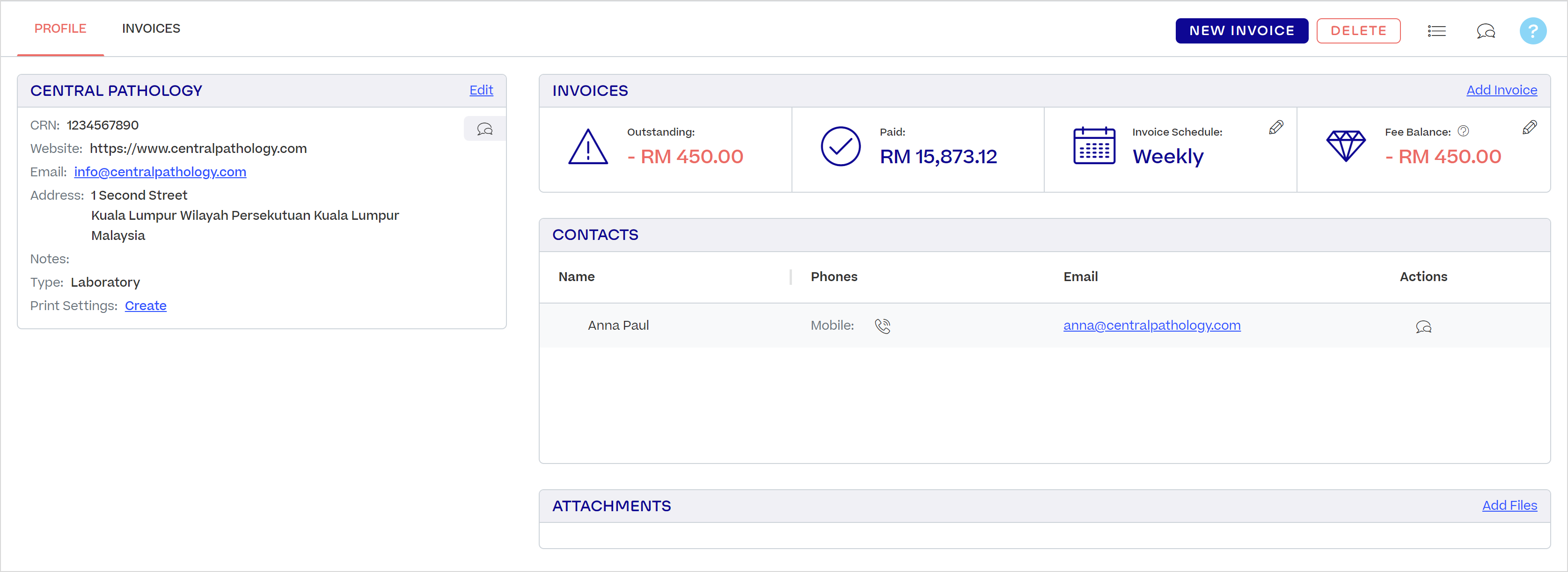Click the Fee Balance amount - RM 450.00
Image resolution: width=1568 pixels, height=572 pixels.
point(1443,157)
